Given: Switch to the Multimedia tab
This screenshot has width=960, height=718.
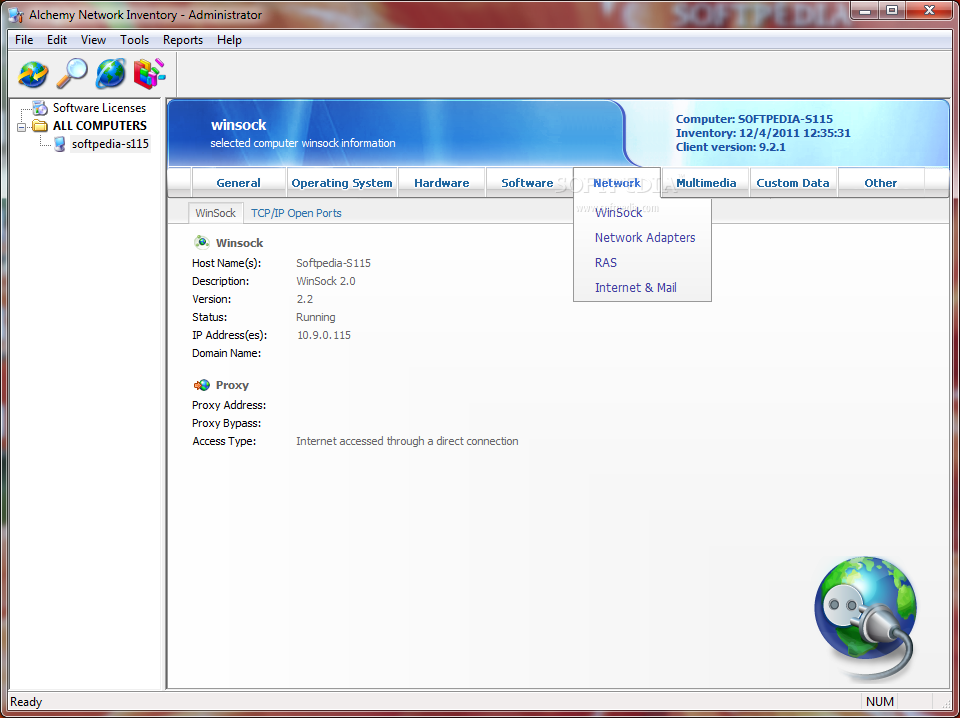Looking at the screenshot, I should point(707,182).
